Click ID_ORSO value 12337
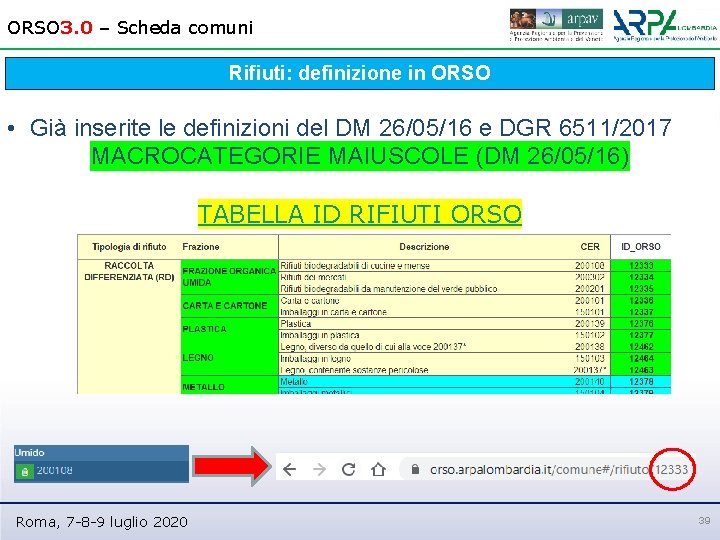 (x=641, y=312)
